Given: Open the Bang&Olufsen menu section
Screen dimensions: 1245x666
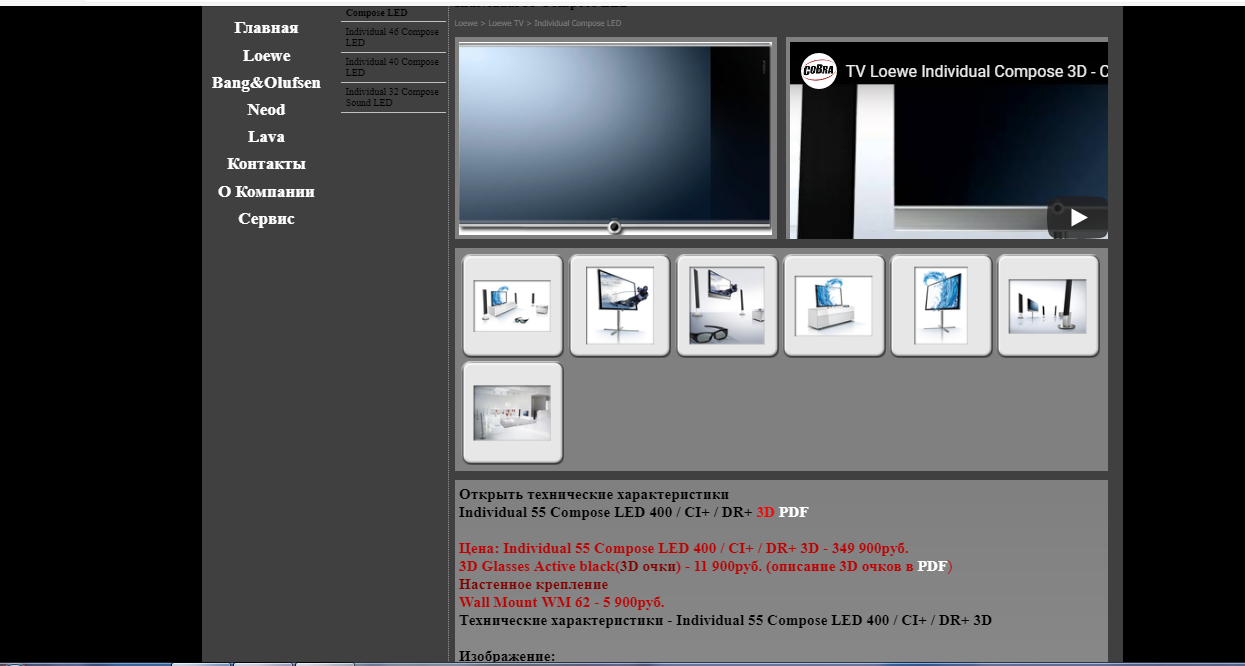Looking at the screenshot, I should pos(266,83).
